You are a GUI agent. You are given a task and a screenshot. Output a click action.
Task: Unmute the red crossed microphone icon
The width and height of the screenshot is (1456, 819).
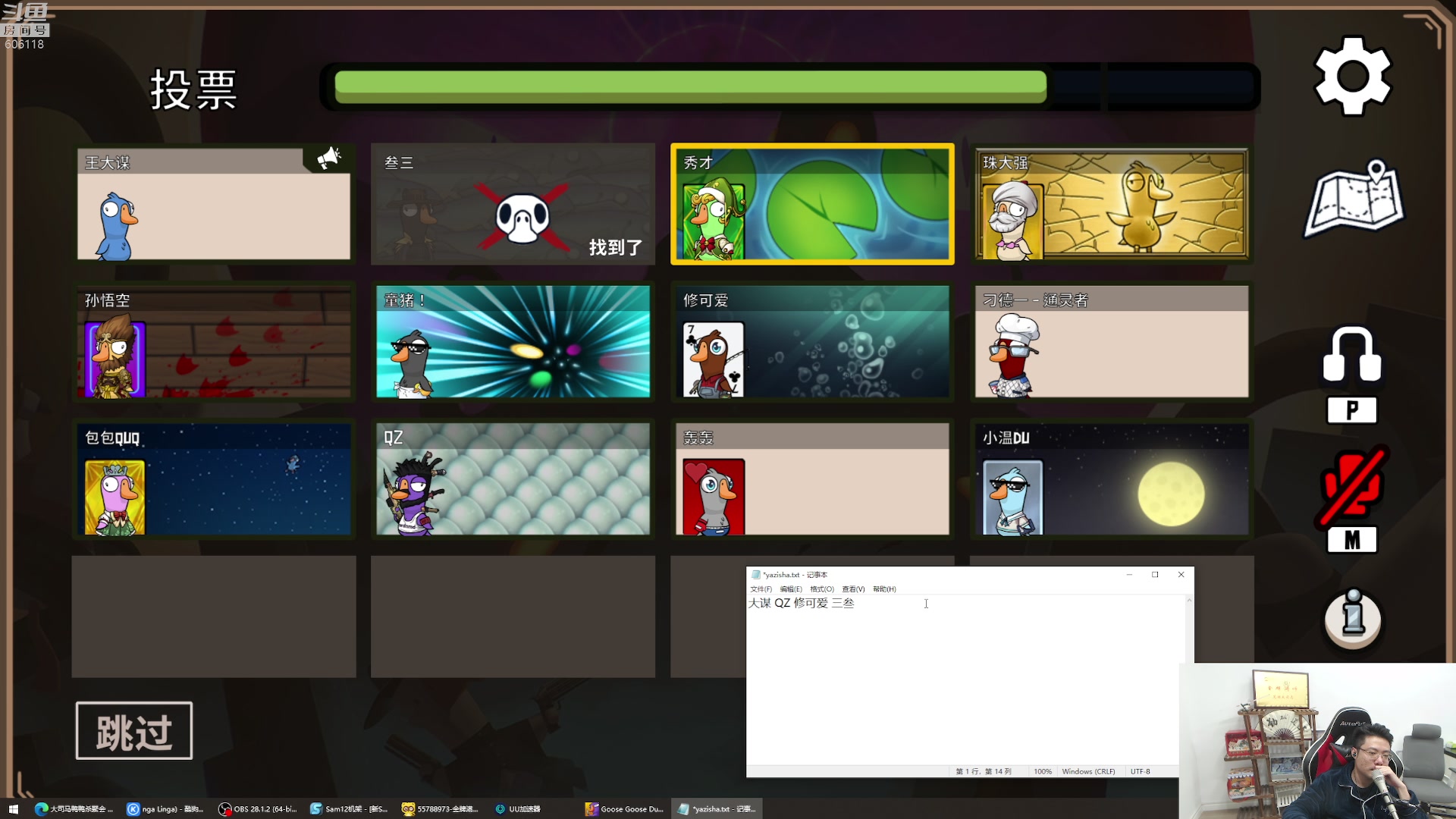point(1352,486)
